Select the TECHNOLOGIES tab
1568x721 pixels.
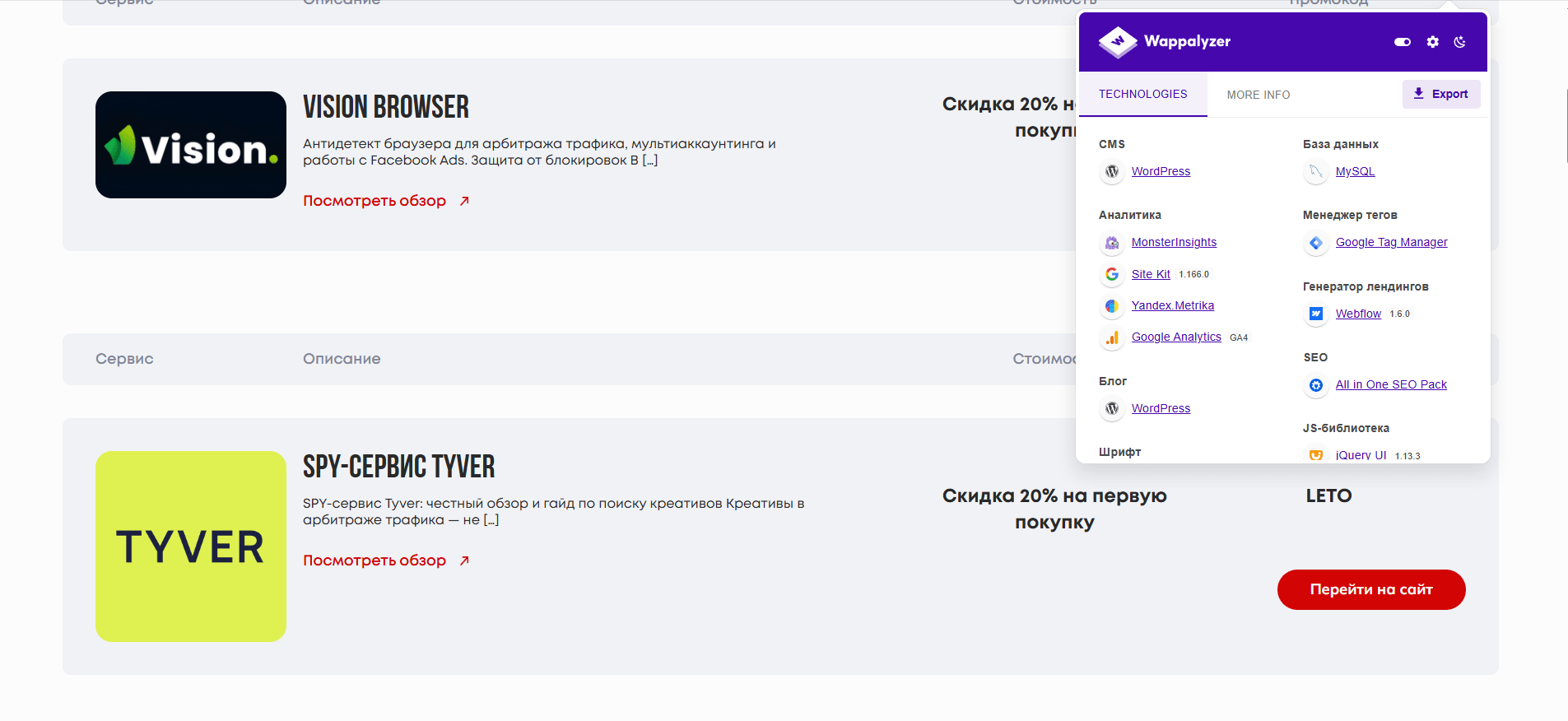coord(1142,94)
